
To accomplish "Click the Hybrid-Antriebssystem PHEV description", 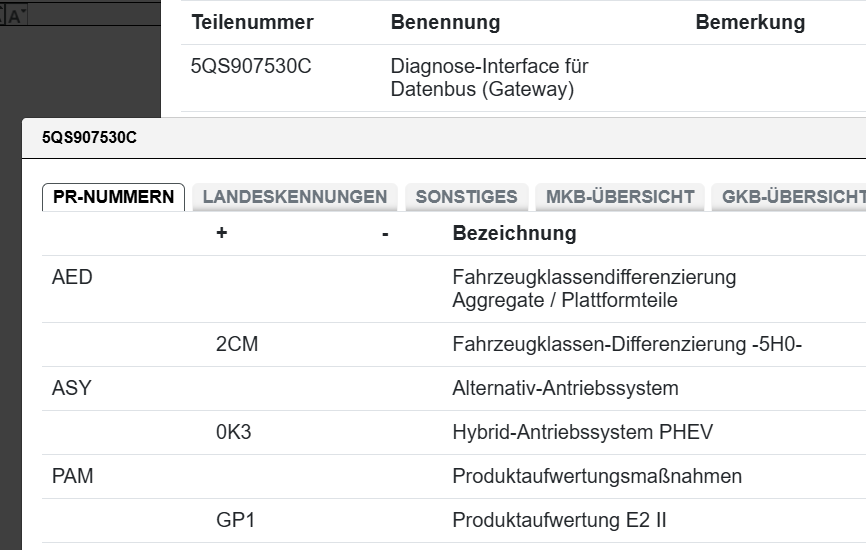I will coord(582,433).
